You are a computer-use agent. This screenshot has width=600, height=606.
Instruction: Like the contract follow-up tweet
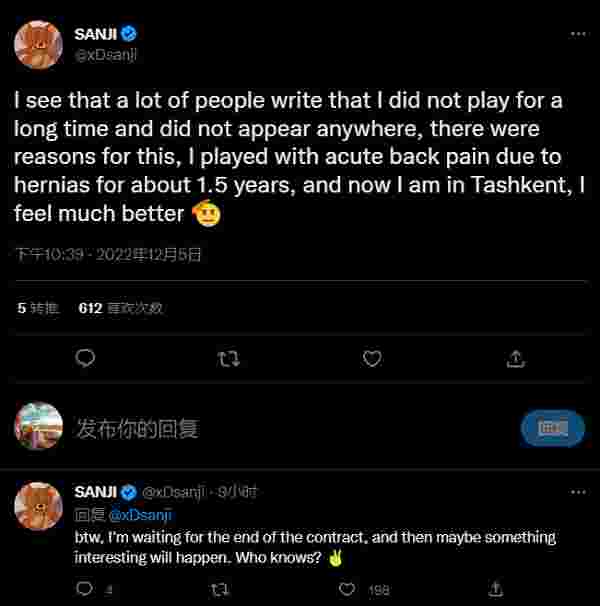[x=347, y=590]
